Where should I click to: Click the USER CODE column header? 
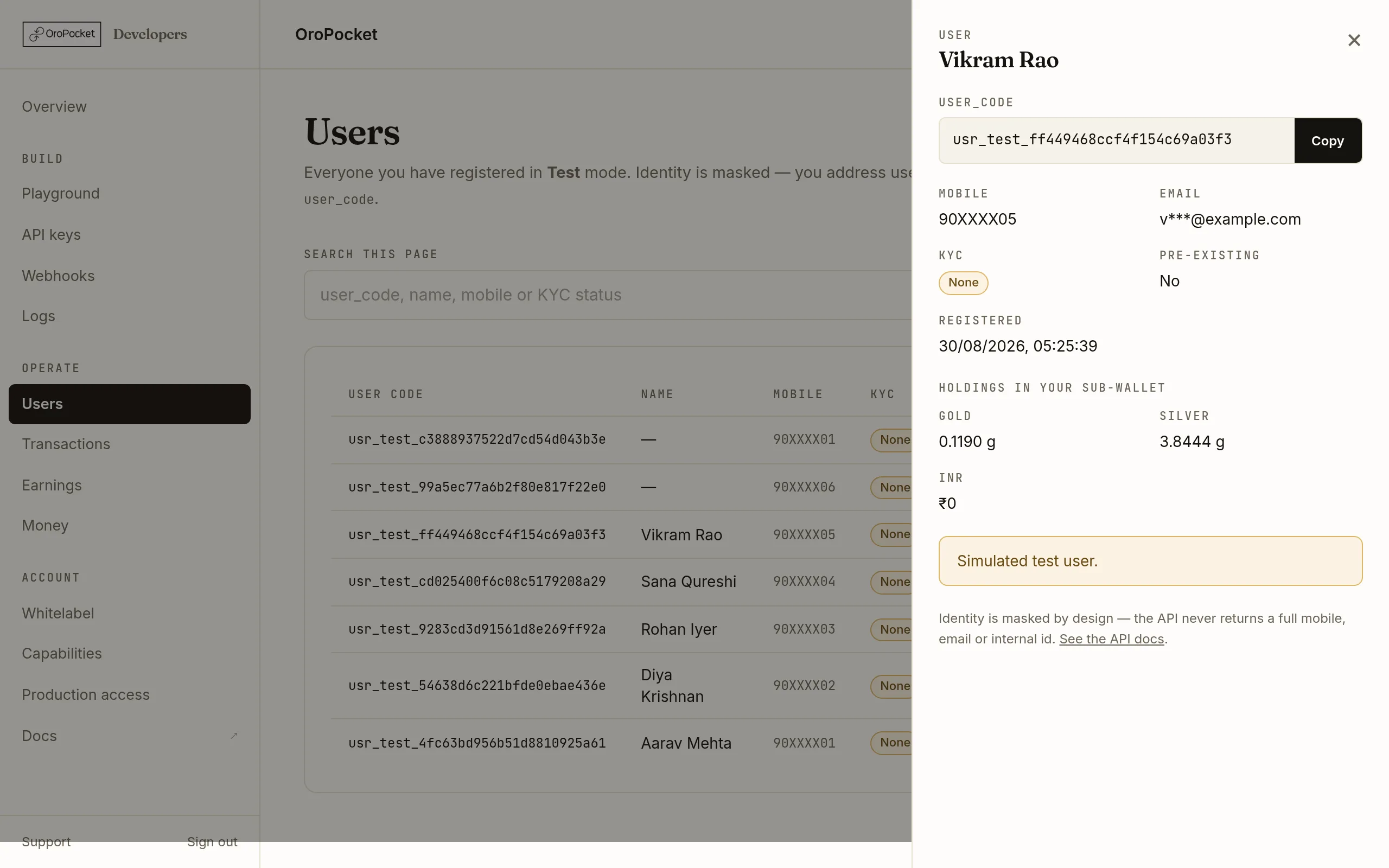coord(386,394)
